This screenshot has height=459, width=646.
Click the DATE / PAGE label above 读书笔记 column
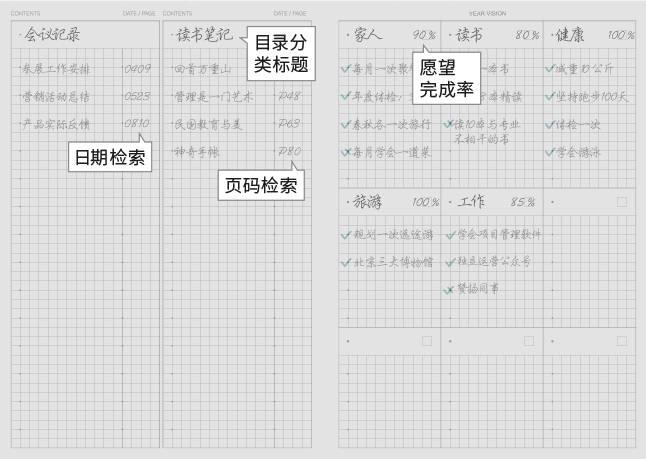coord(290,14)
